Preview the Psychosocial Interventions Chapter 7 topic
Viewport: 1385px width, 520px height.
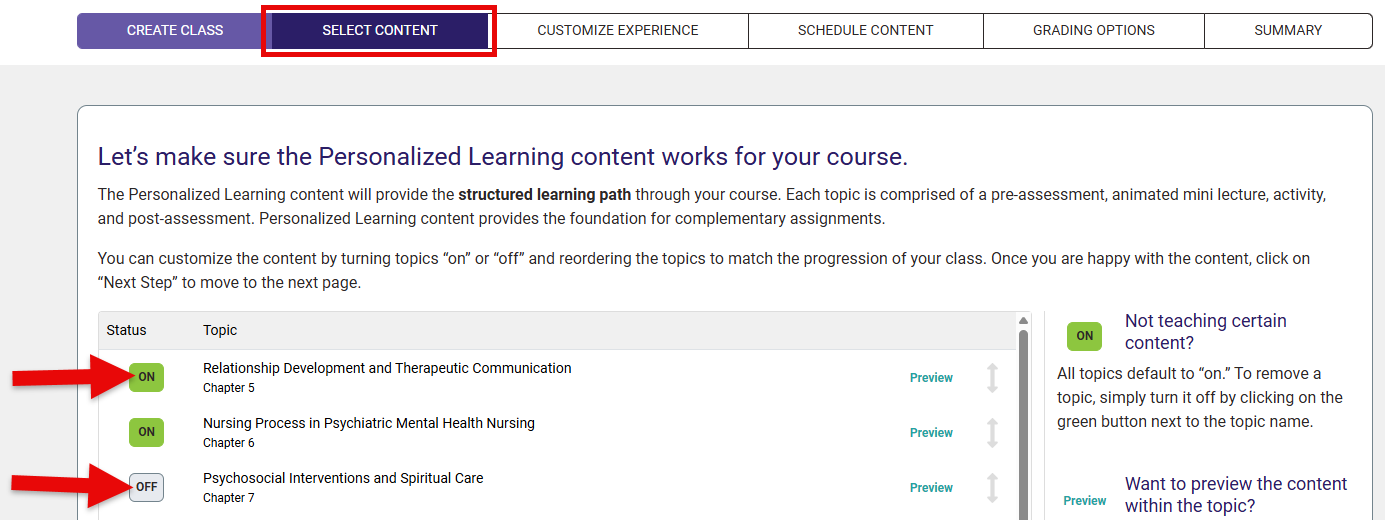coord(931,488)
